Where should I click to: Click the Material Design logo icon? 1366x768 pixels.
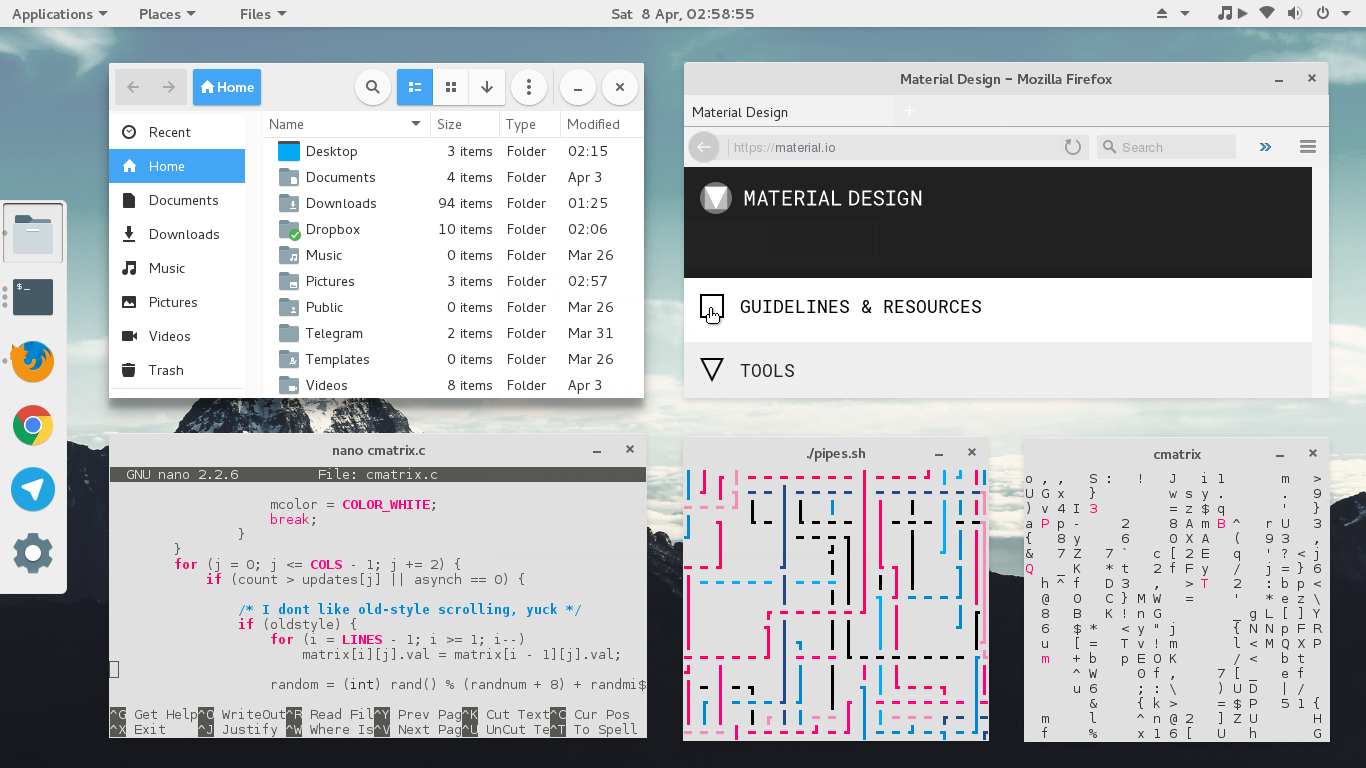715,198
